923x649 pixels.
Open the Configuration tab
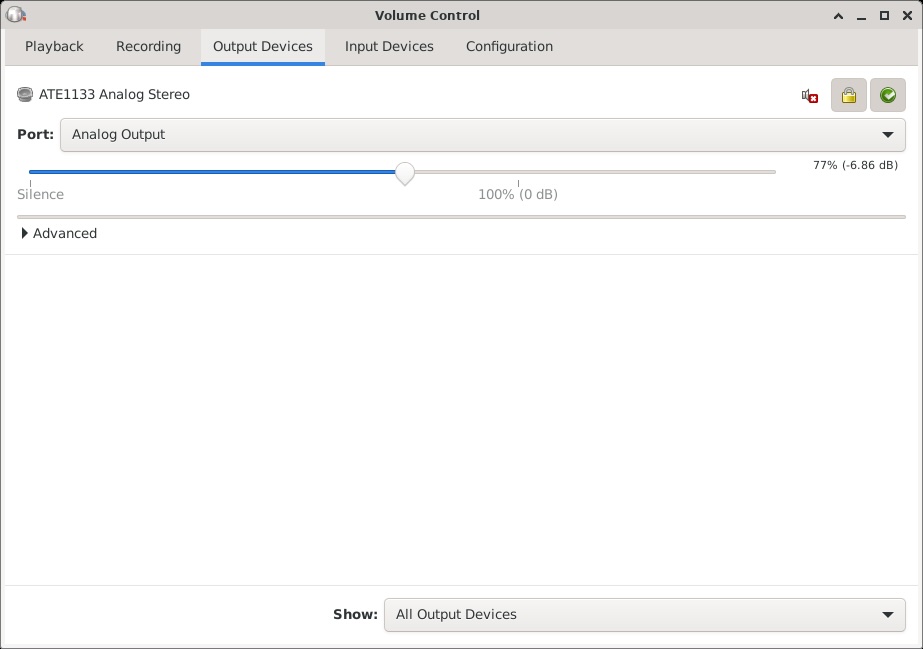click(509, 46)
